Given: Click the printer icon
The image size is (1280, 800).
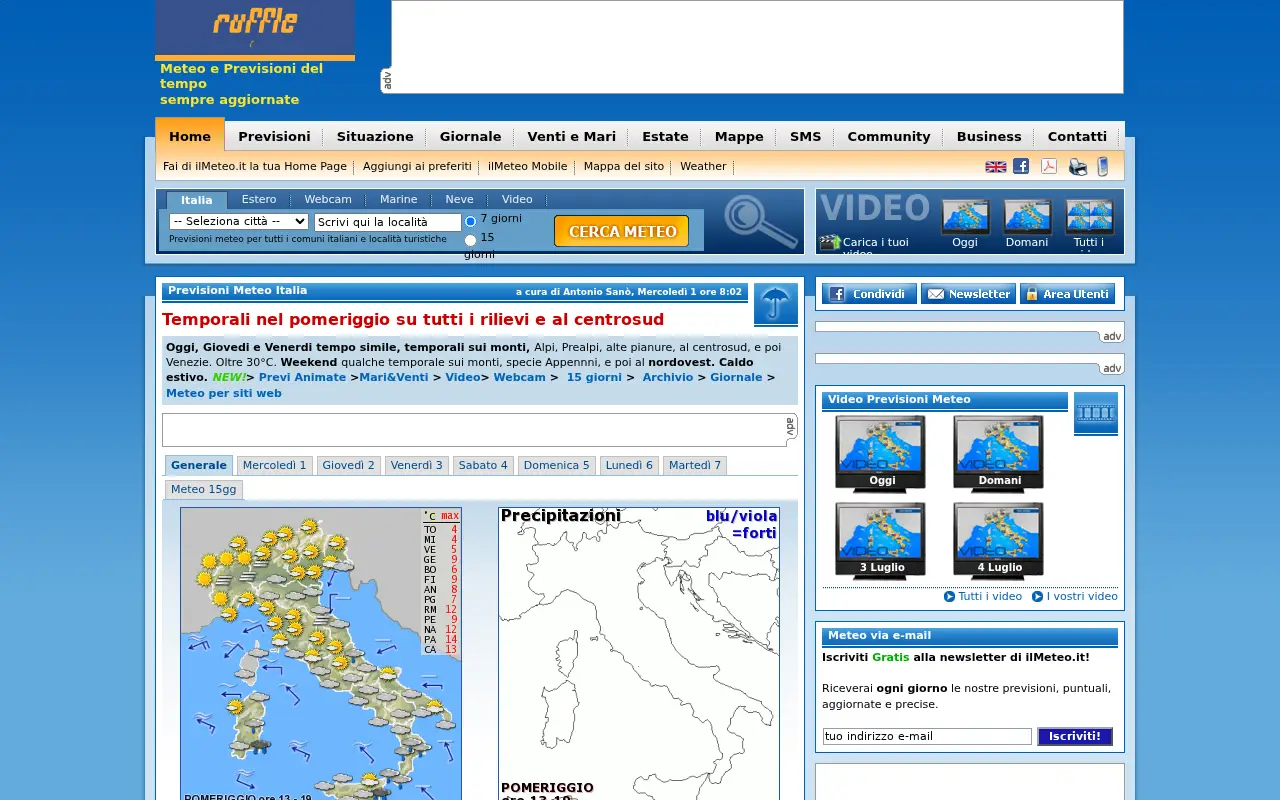Looking at the screenshot, I should (1078, 167).
